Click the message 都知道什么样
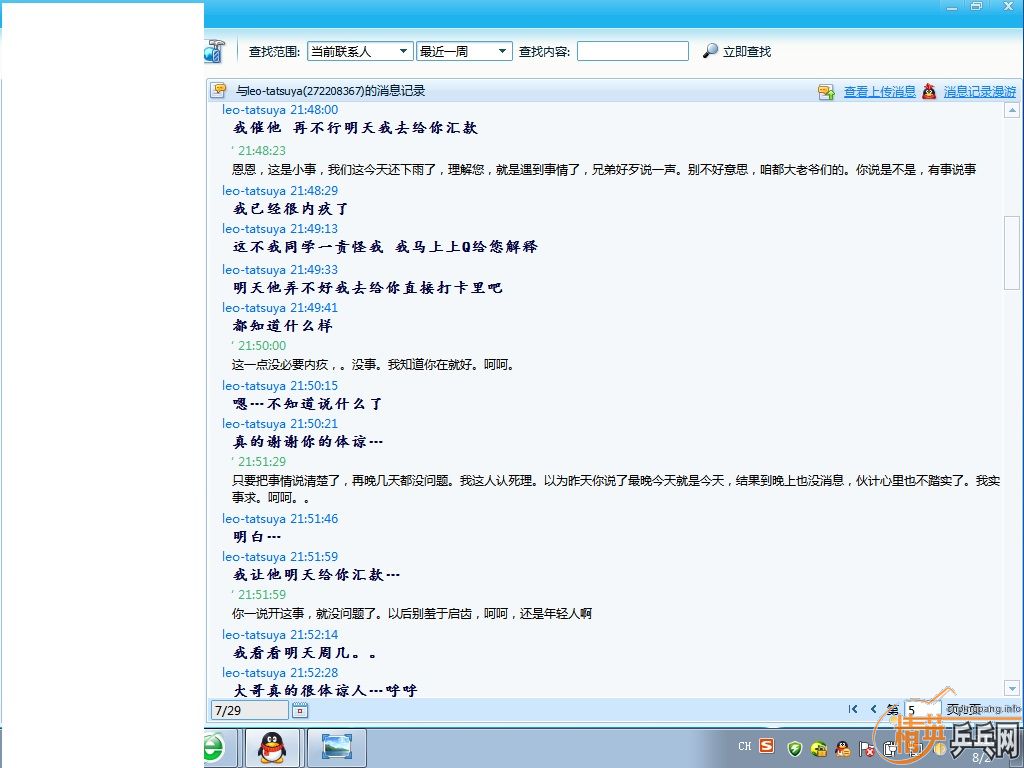1024x768 pixels. click(x=283, y=325)
